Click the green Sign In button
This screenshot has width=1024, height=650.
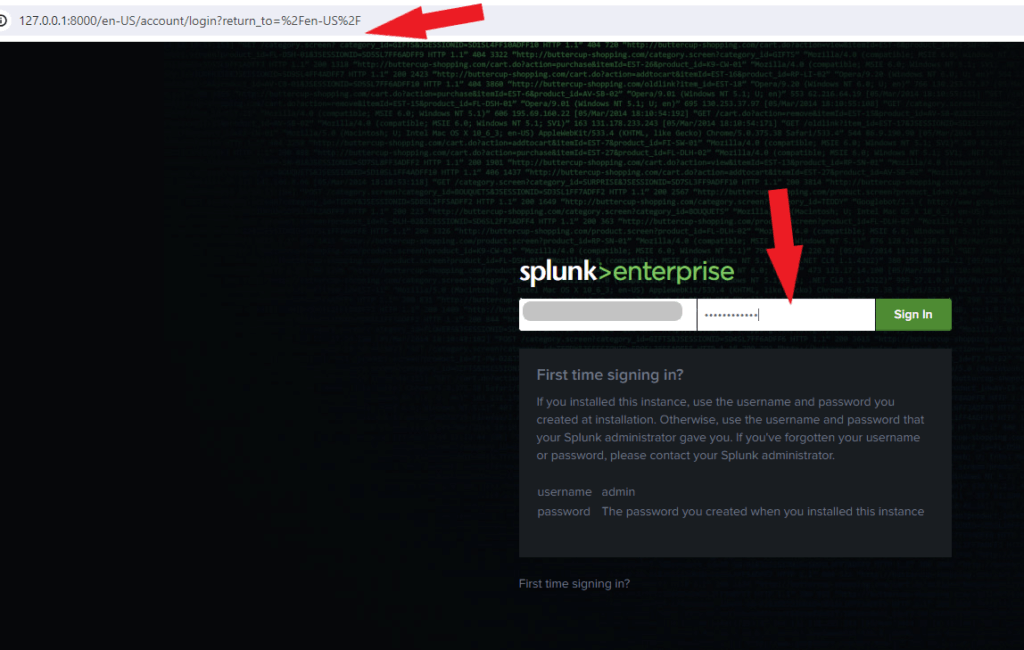[913, 314]
